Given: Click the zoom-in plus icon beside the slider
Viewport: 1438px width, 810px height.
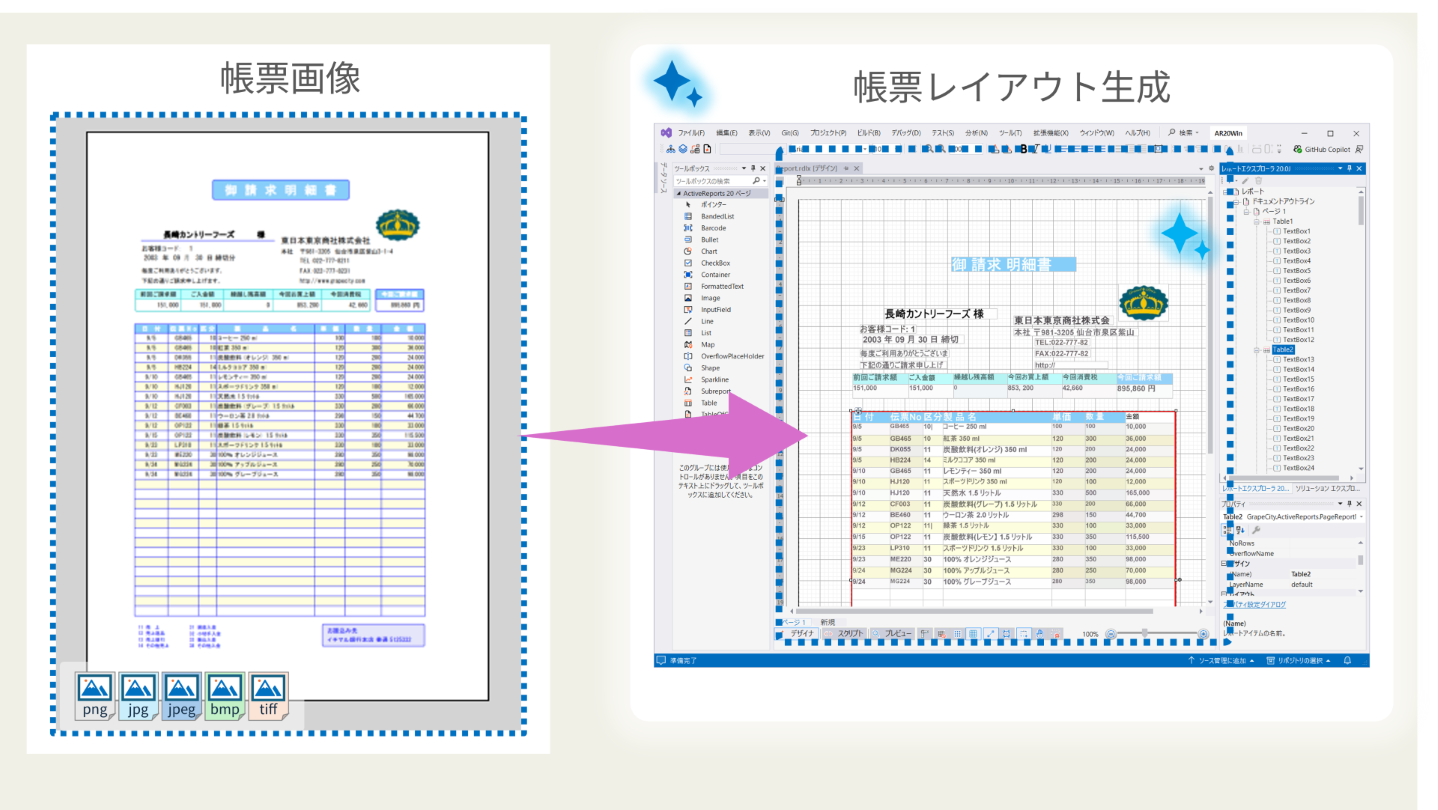Looking at the screenshot, I should tap(1203, 634).
